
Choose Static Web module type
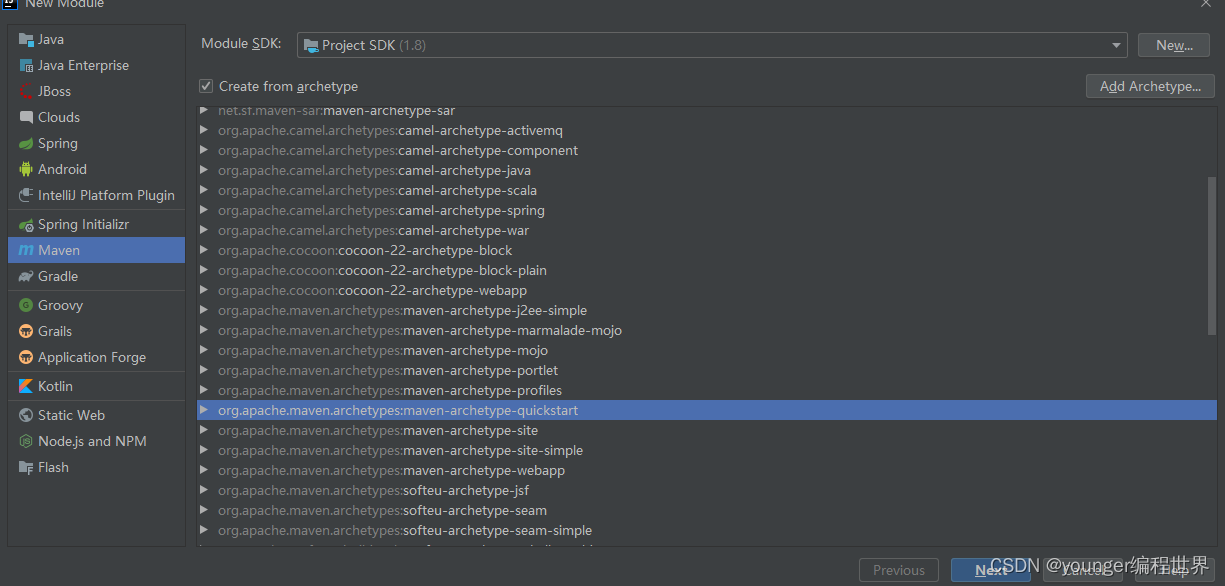(x=96, y=416)
